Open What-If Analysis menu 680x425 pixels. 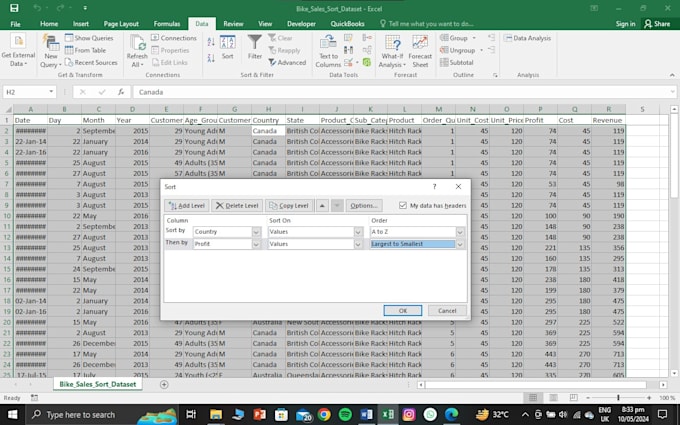click(x=392, y=52)
